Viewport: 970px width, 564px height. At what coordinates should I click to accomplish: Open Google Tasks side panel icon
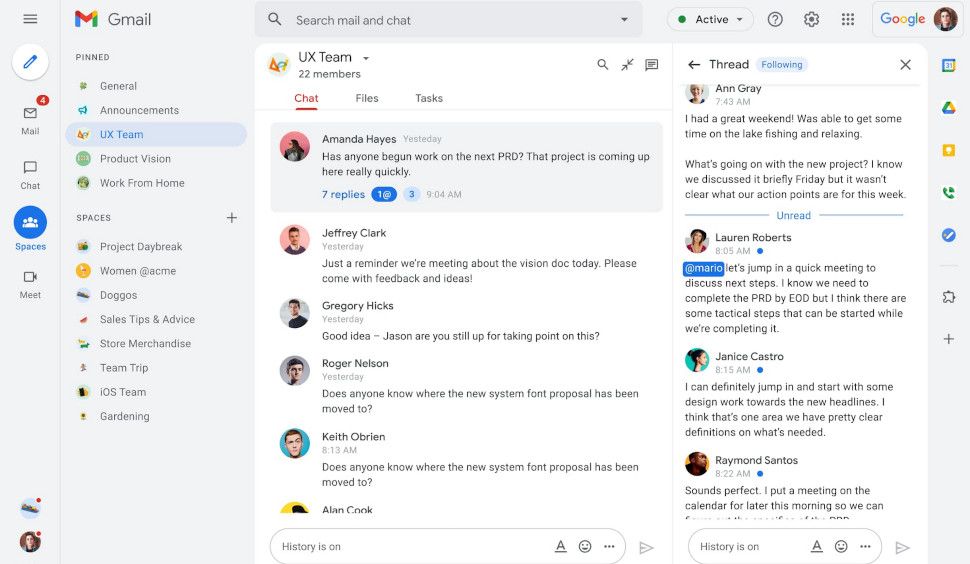pos(948,235)
